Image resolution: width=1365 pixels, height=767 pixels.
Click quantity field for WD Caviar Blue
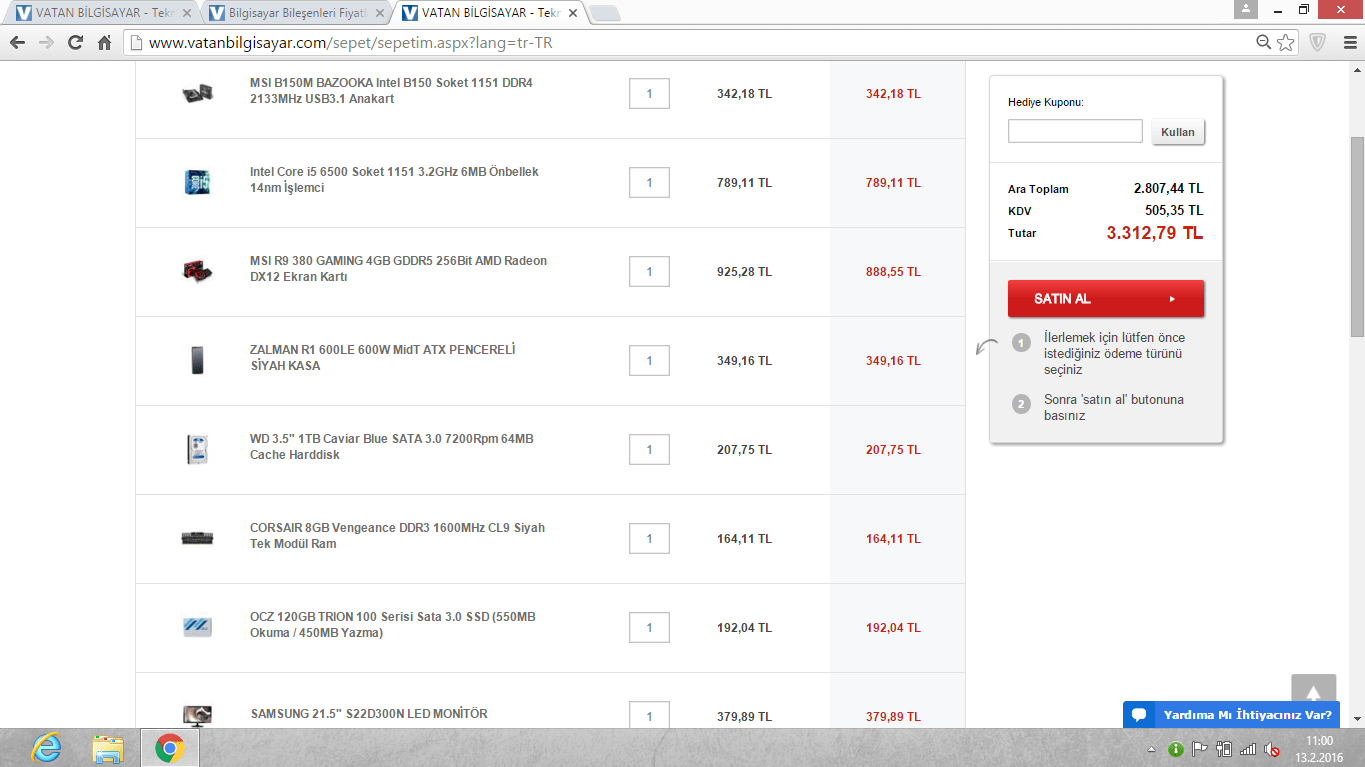tap(649, 450)
